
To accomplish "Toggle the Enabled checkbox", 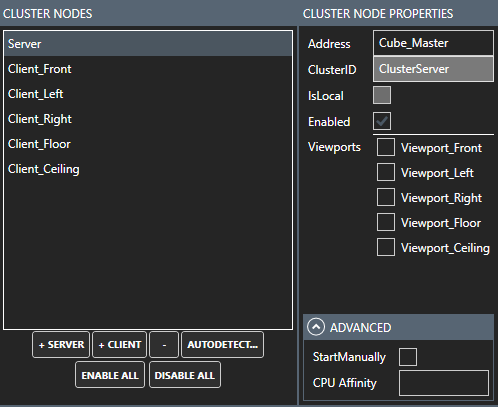I will [382, 121].
